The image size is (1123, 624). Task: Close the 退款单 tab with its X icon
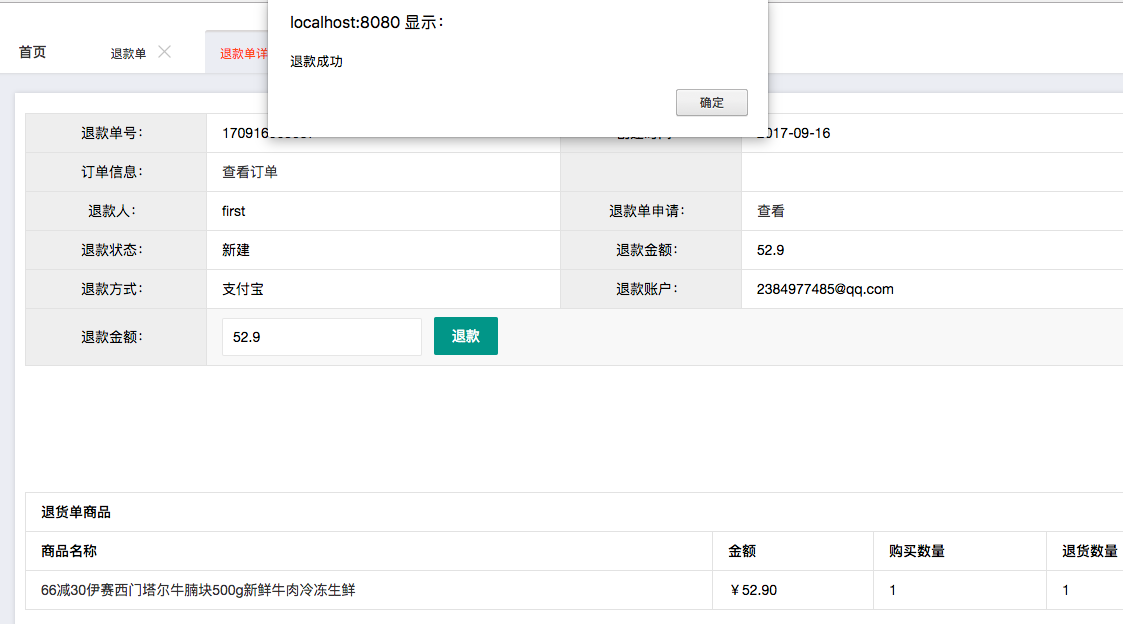click(x=165, y=52)
